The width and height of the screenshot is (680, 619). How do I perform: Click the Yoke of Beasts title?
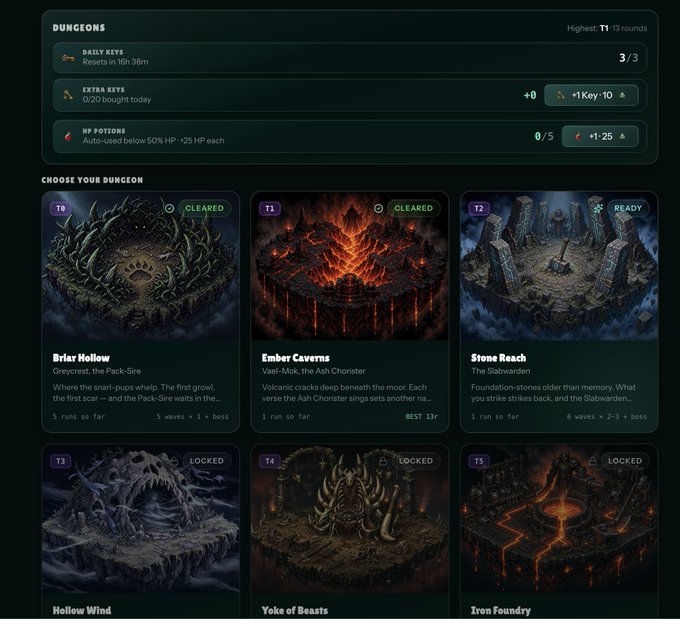pos(294,610)
